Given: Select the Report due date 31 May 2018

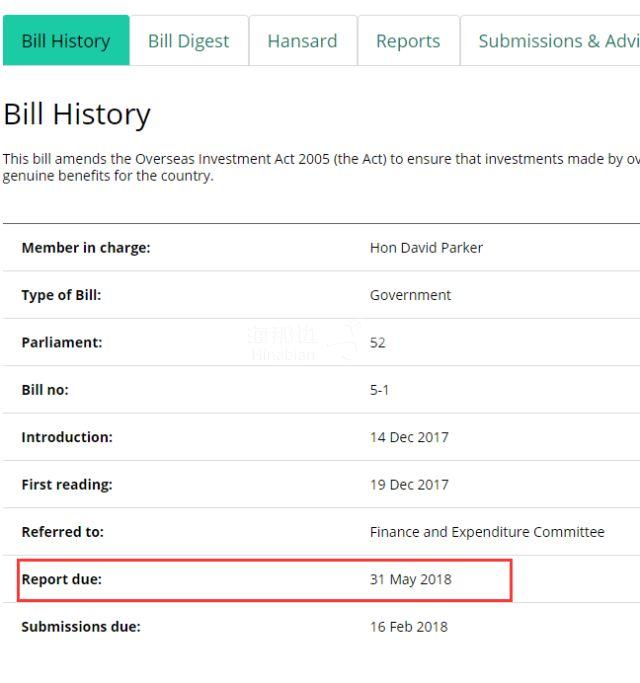Looking at the screenshot, I should click(410, 579).
